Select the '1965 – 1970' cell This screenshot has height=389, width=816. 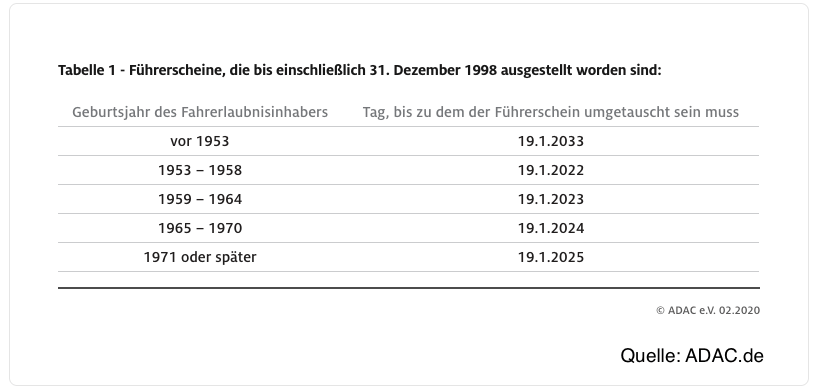(x=200, y=228)
